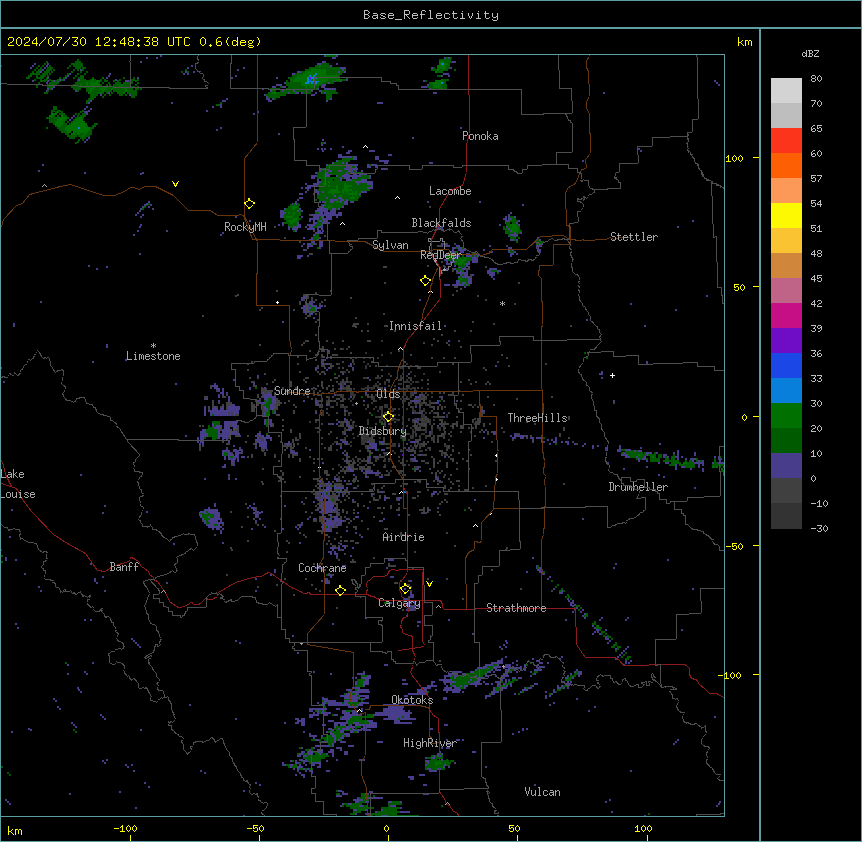The height and width of the screenshot is (842, 862).
Task: Click the Banff label
Action: 124,567
